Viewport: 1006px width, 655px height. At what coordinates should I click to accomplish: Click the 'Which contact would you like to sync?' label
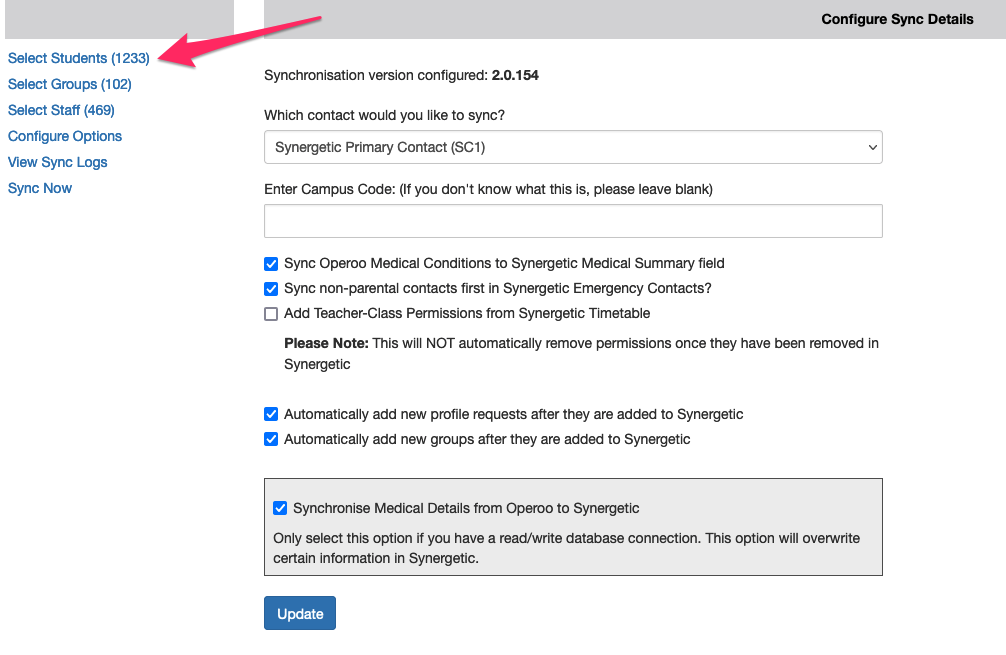[384, 115]
